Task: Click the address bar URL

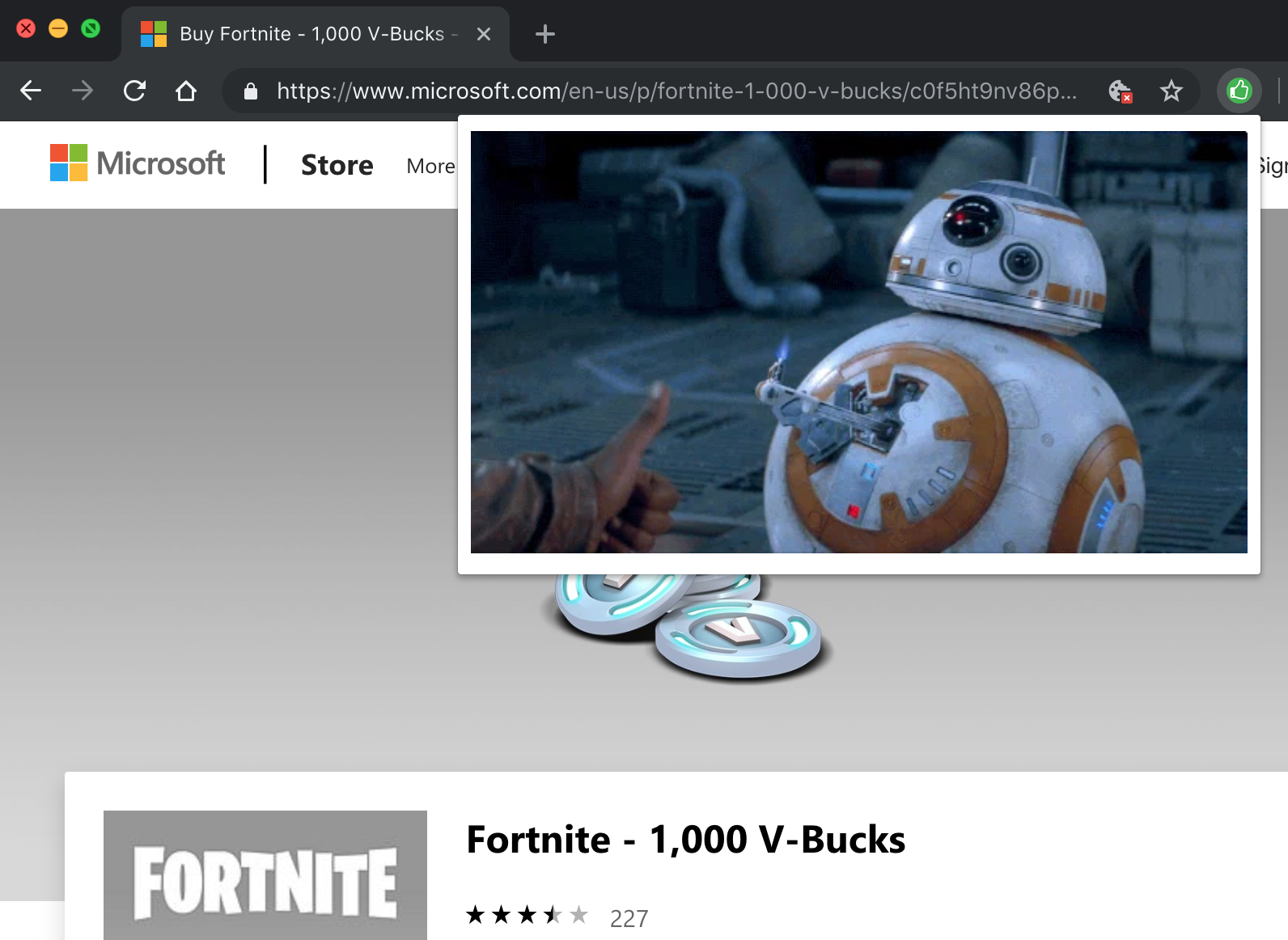Action: pos(676,91)
